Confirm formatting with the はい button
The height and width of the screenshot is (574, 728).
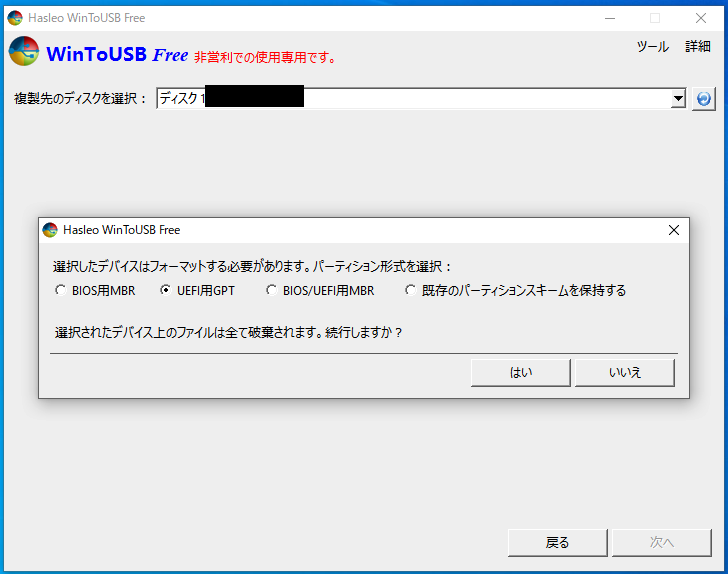520,372
